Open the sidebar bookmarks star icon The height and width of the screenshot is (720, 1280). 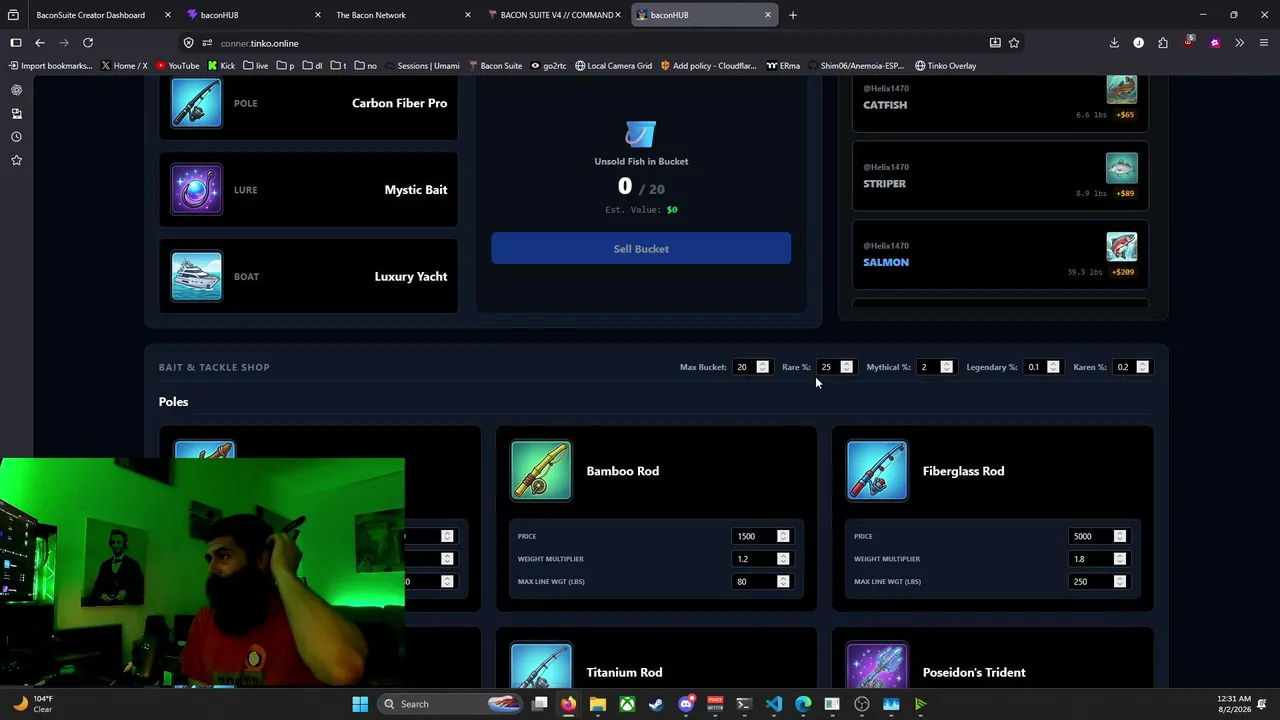pyautogui.click(x=16, y=160)
